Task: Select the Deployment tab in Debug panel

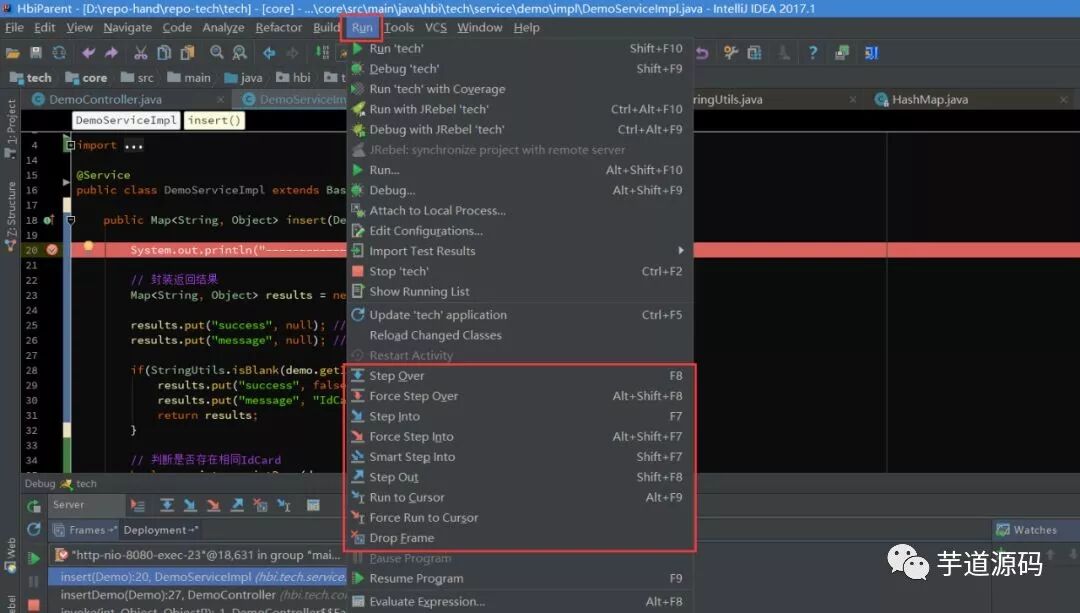Action: [160, 530]
